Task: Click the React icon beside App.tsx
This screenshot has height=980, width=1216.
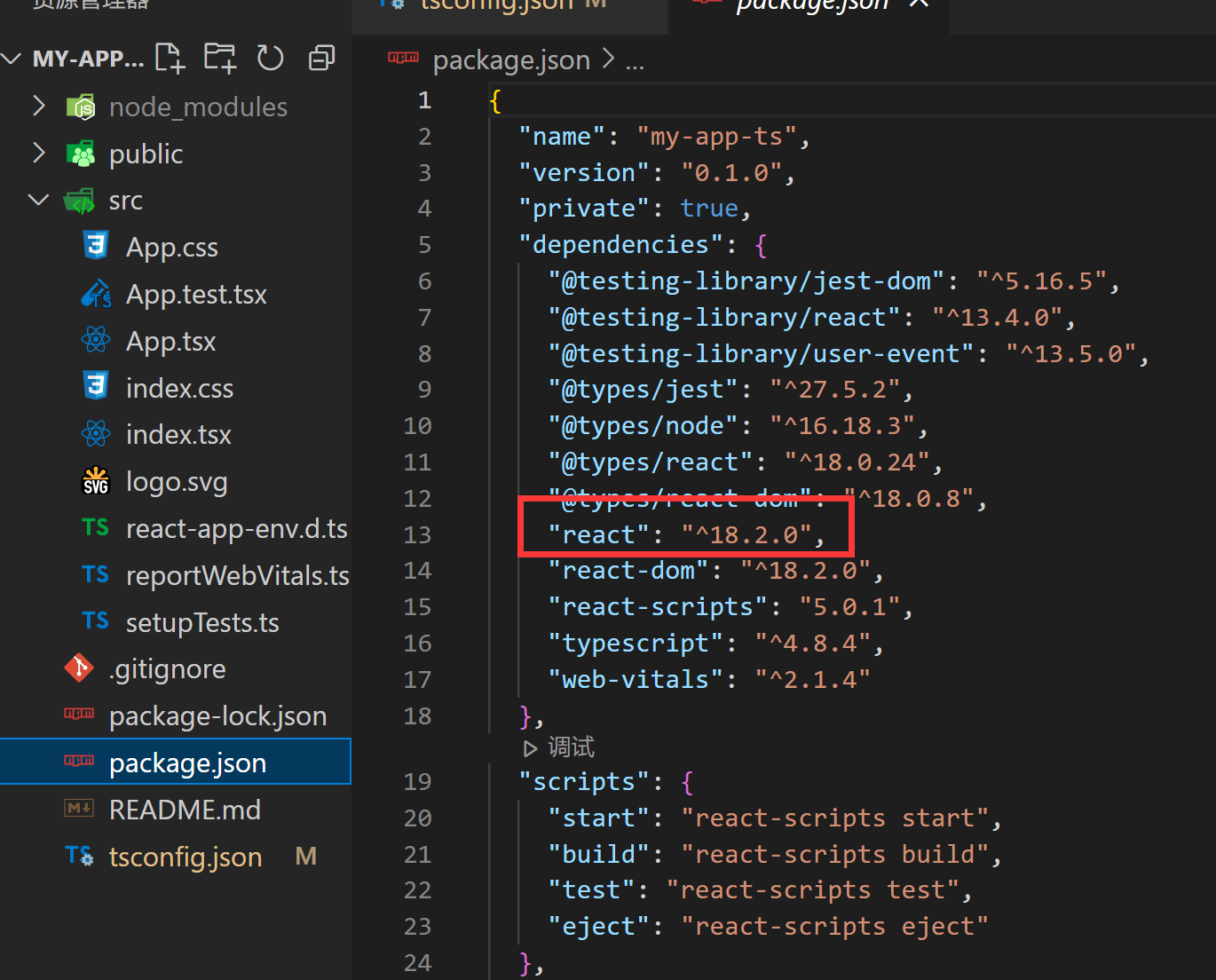Action: [x=95, y=339]
